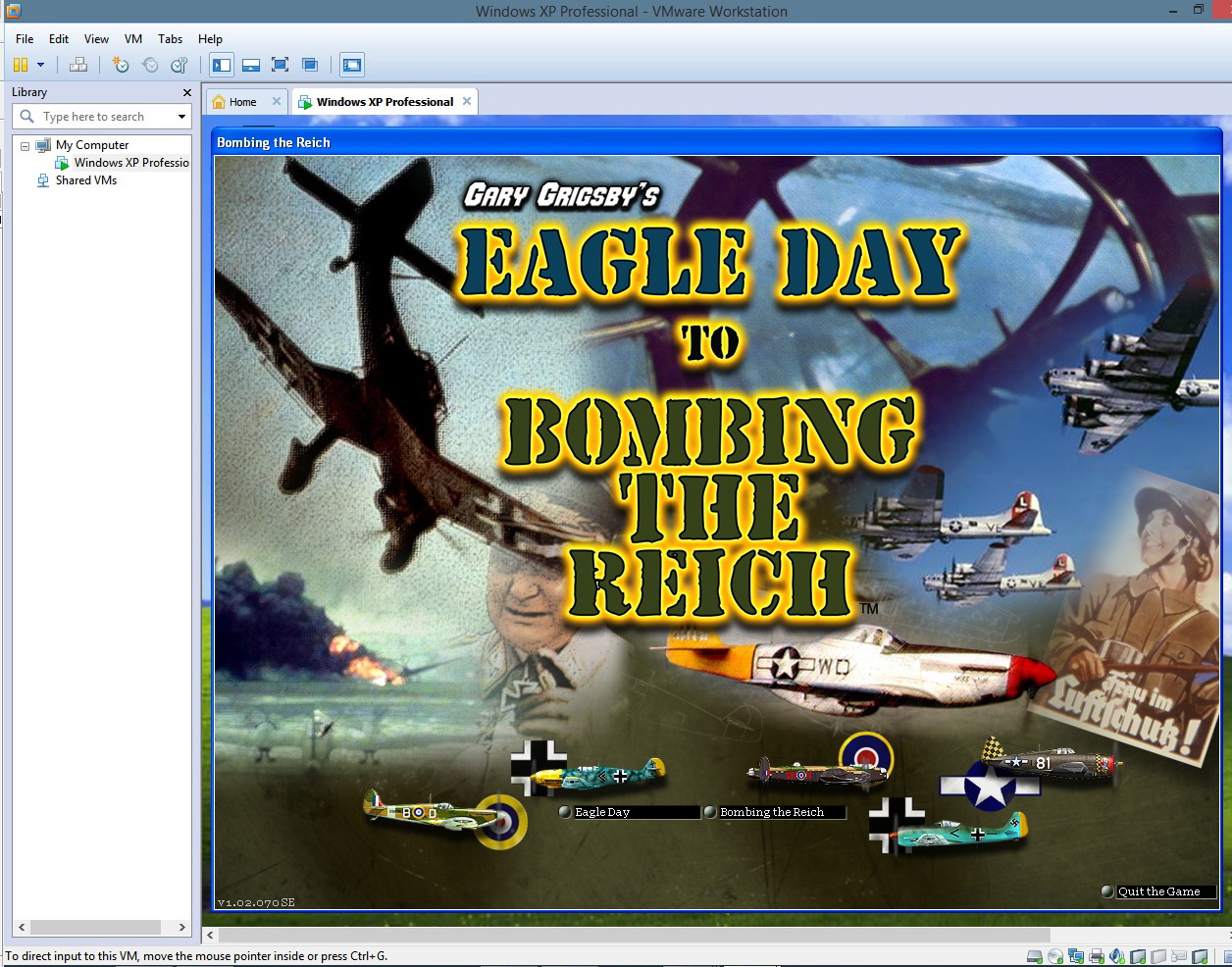
Task: Click the game version text v1.02.070SE
Action: [256, 902]
